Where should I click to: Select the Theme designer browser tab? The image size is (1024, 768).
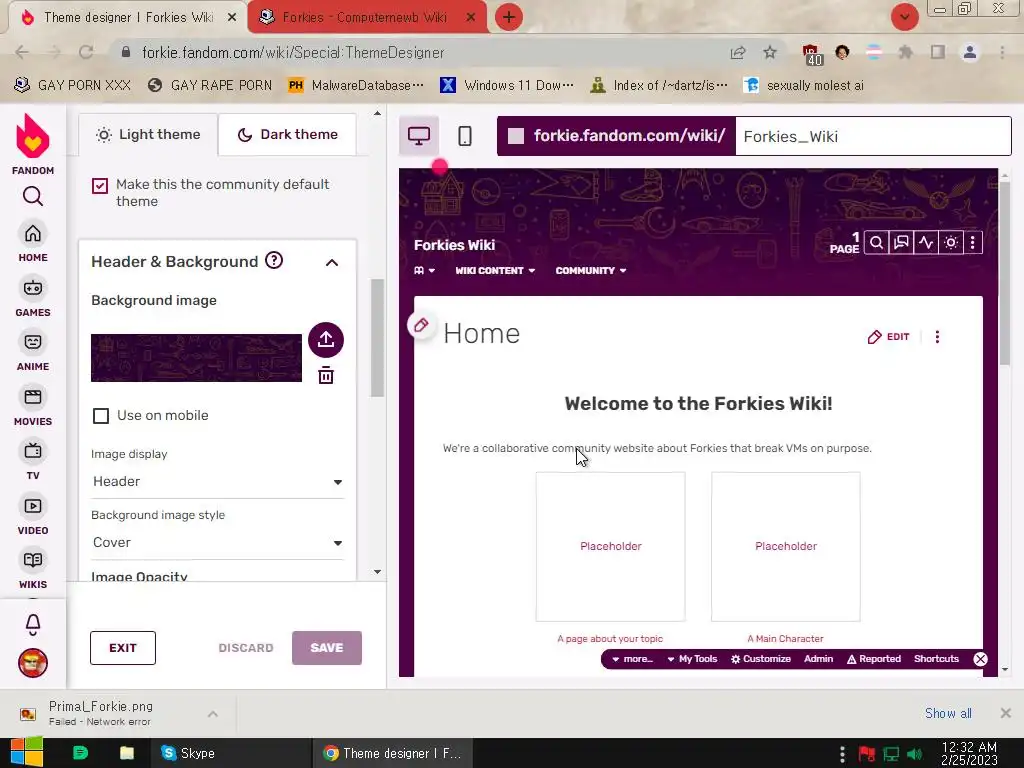tap(128, 17)
